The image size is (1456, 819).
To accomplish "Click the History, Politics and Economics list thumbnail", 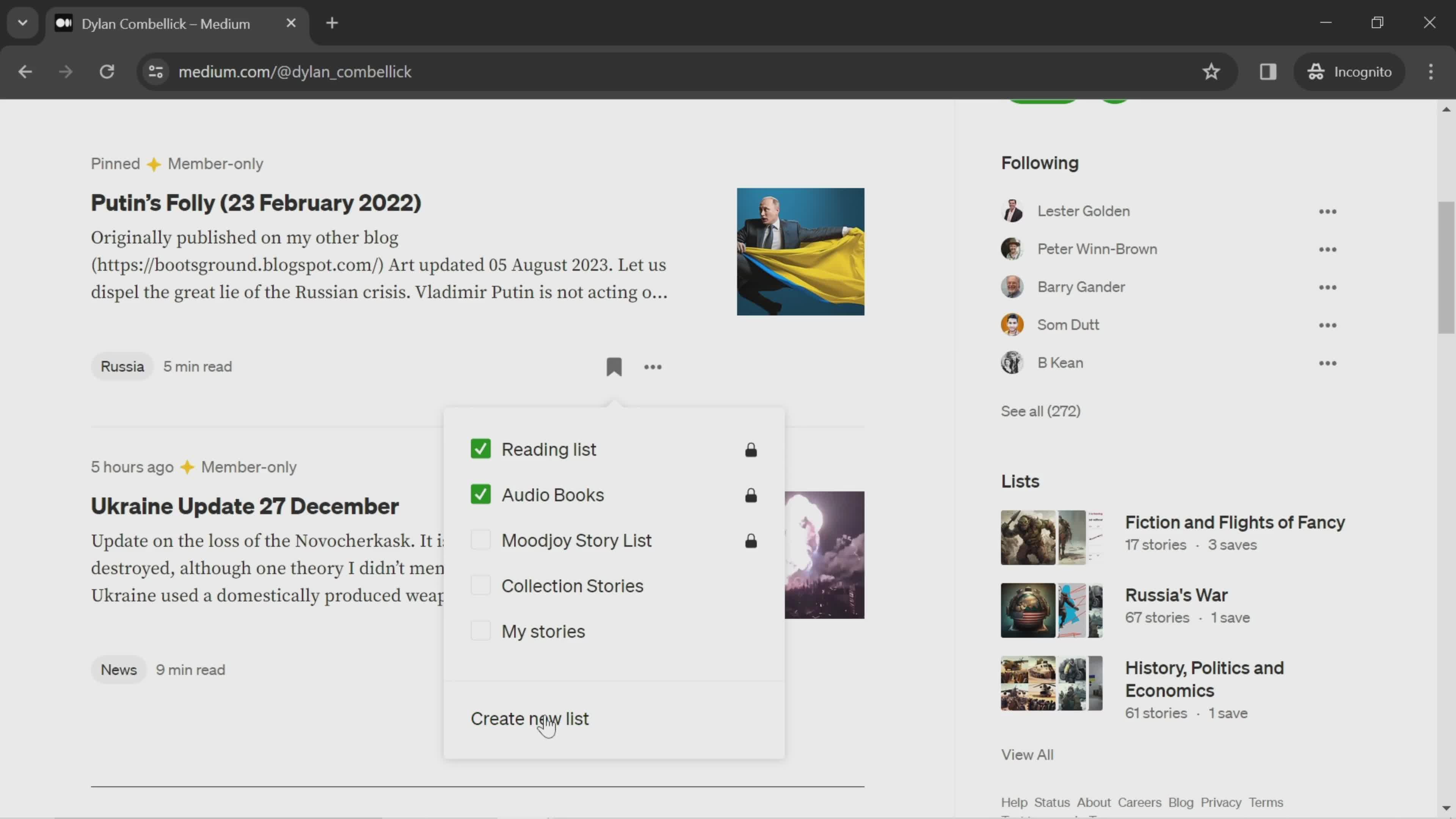I will click(x=1051, y=683).
